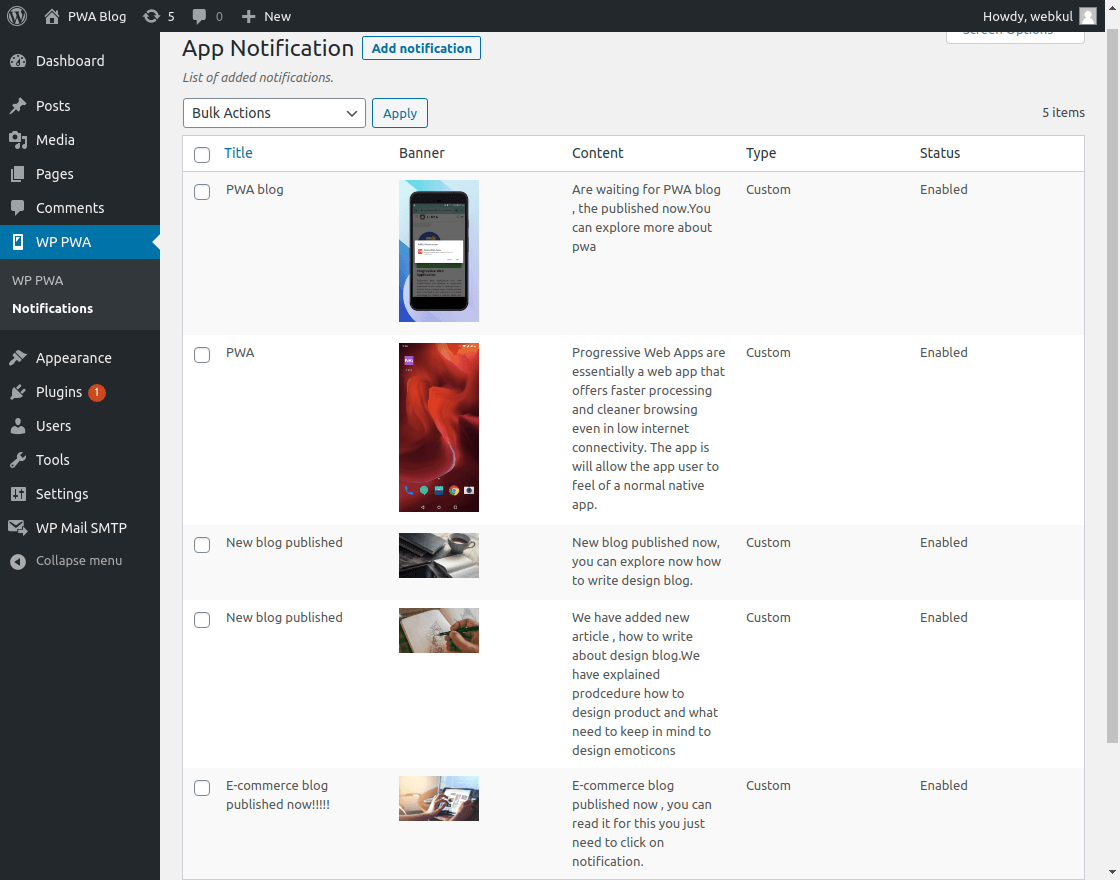
Task: Click the red phone wallpaper banner thumbnail
Action: click(x=439, y=427)
